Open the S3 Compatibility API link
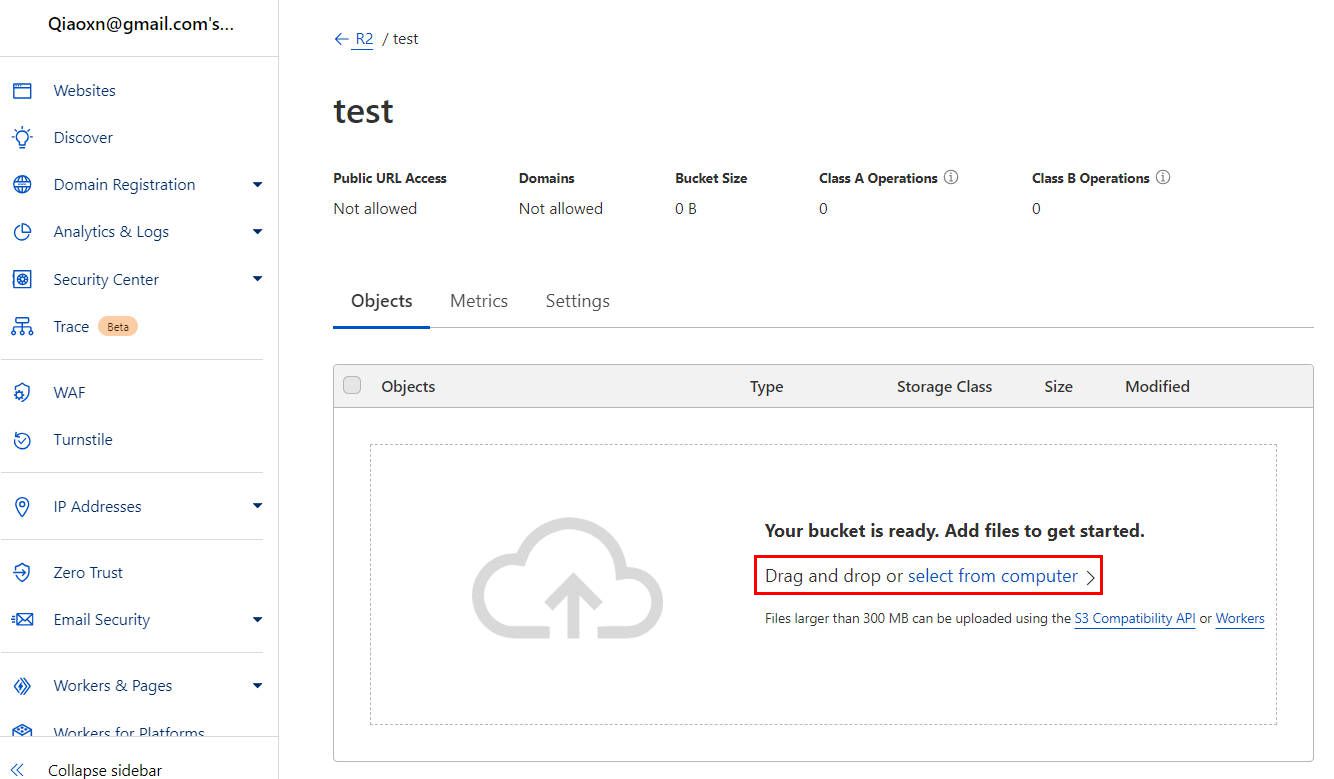Image resolution: width=1334 pixels, height=779 pixels. 1135,619
